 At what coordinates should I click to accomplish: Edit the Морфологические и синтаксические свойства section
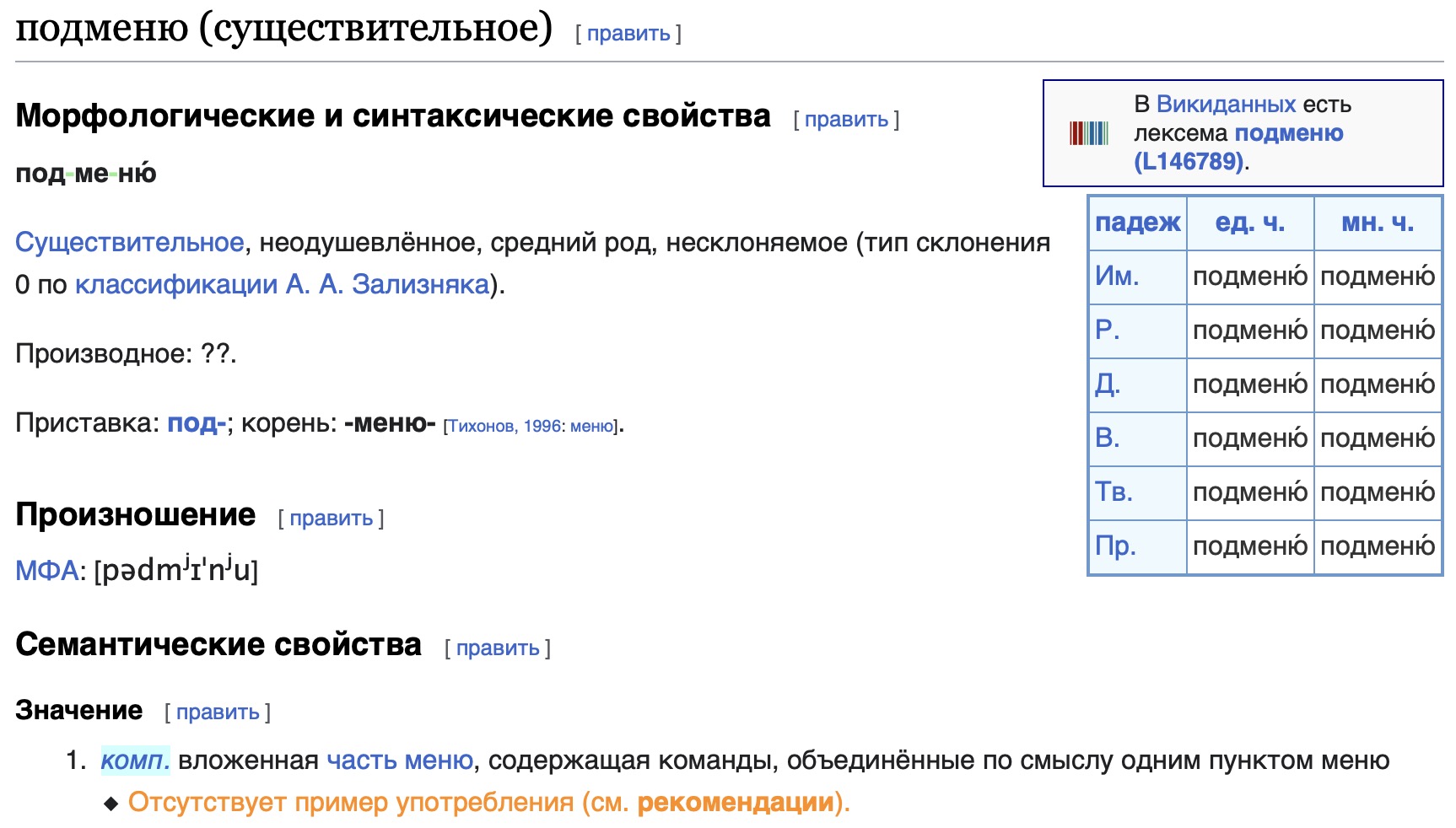coord(845,120)
